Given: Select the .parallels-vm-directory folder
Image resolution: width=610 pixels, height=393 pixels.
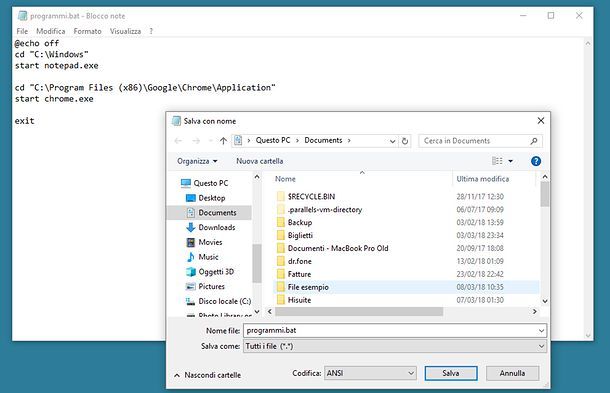Looking at the screenshot, I should click(x=324, y=210).
